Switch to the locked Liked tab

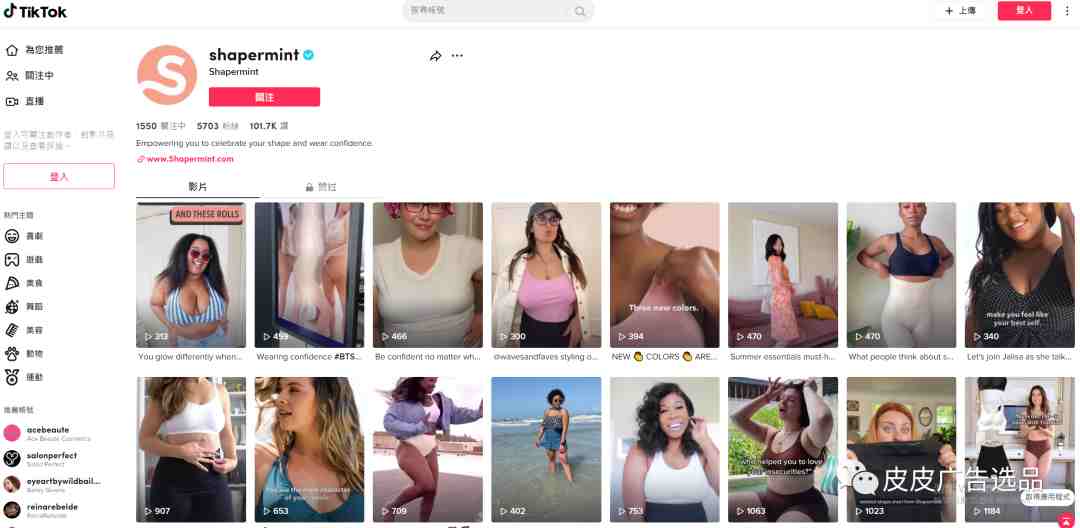pyautogui.click(x=321, y=187)
